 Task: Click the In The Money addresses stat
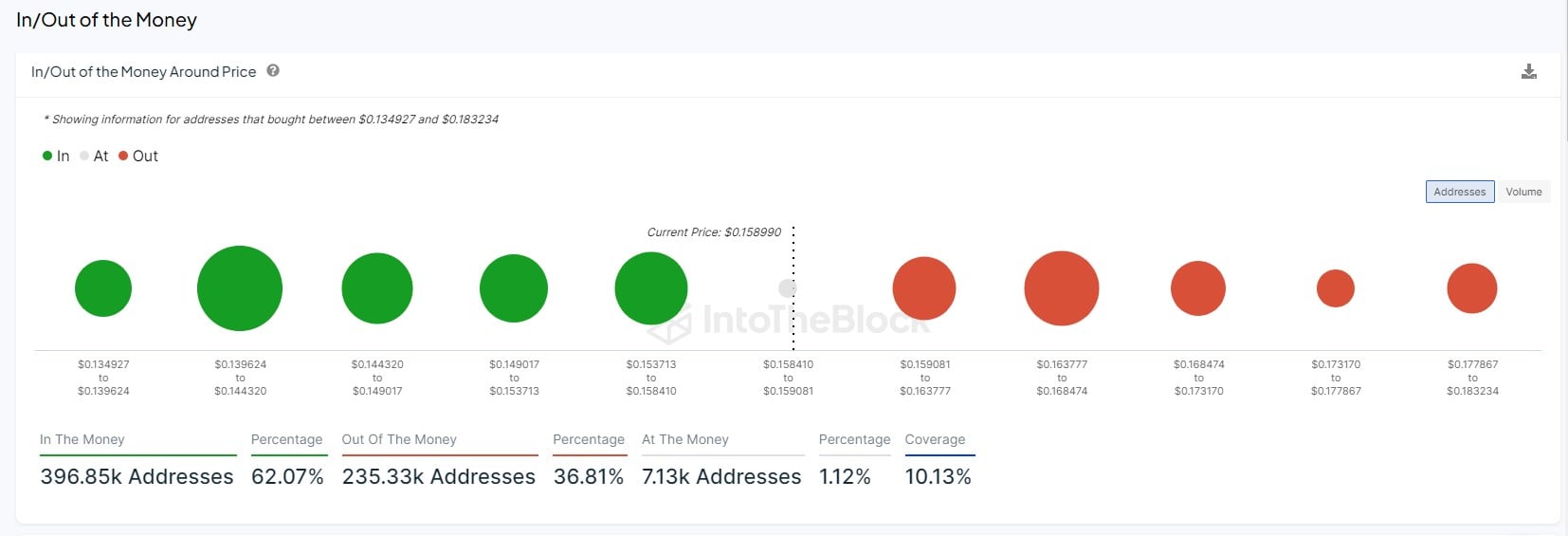point(137,476)
